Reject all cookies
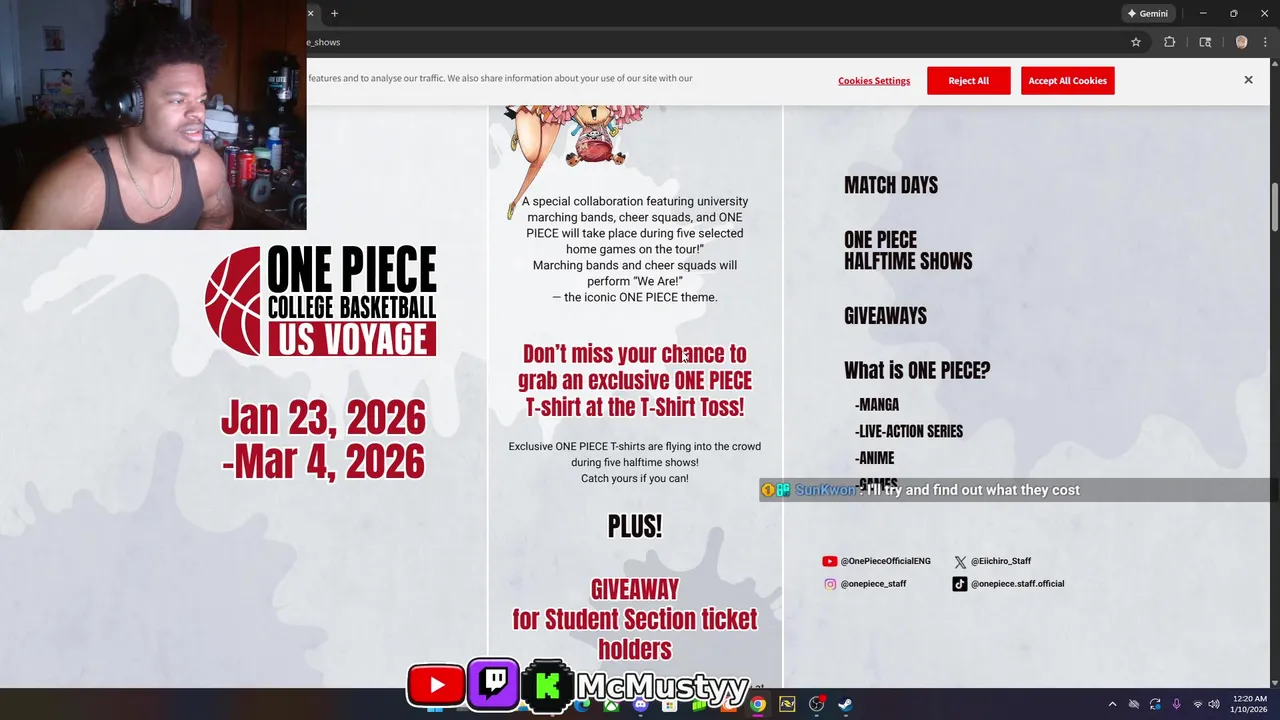The height and width of the screenshot is (720, 1280). pyautogui.click(x=968, y=81)
